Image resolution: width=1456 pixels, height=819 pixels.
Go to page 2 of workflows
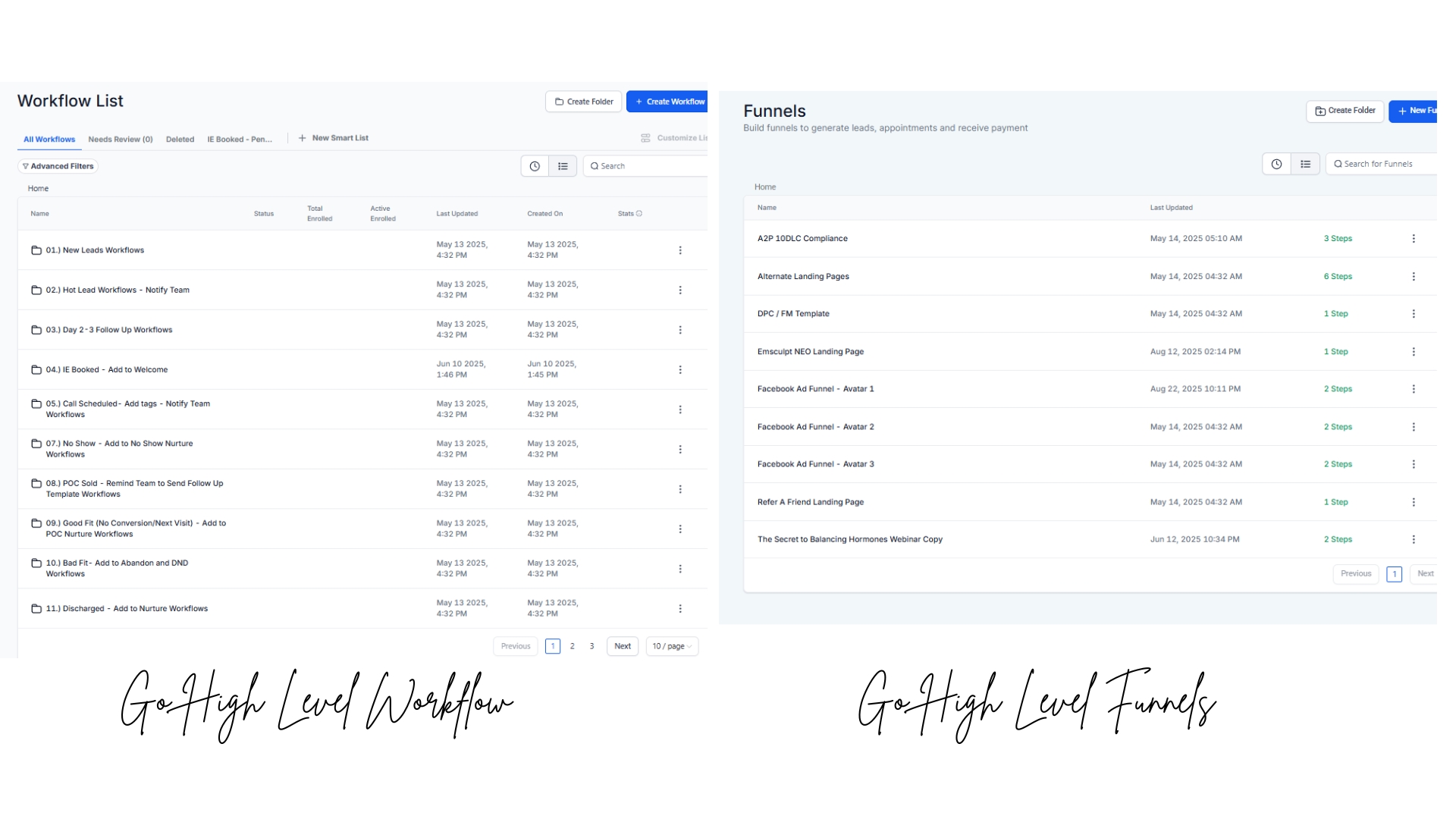point(573,646)
